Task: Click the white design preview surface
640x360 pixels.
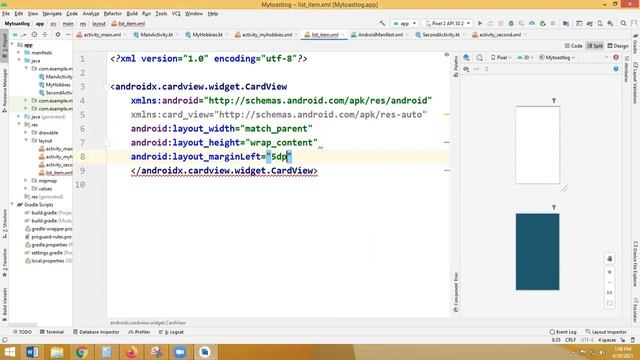Action: pyautogui.click(x=538, y=145)
